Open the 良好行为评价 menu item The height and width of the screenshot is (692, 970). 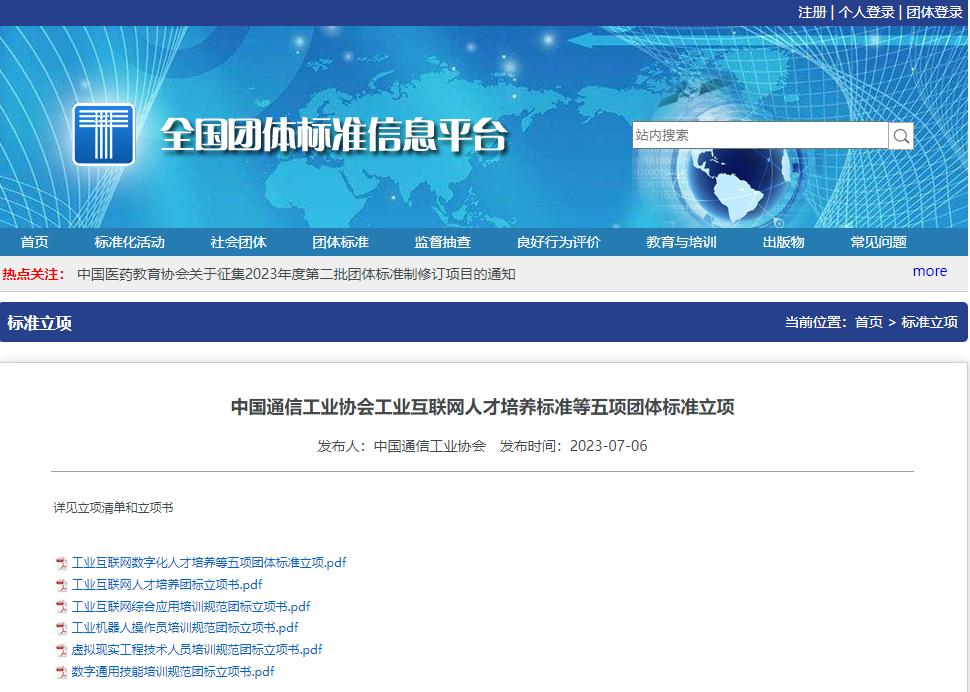[559, 242]
